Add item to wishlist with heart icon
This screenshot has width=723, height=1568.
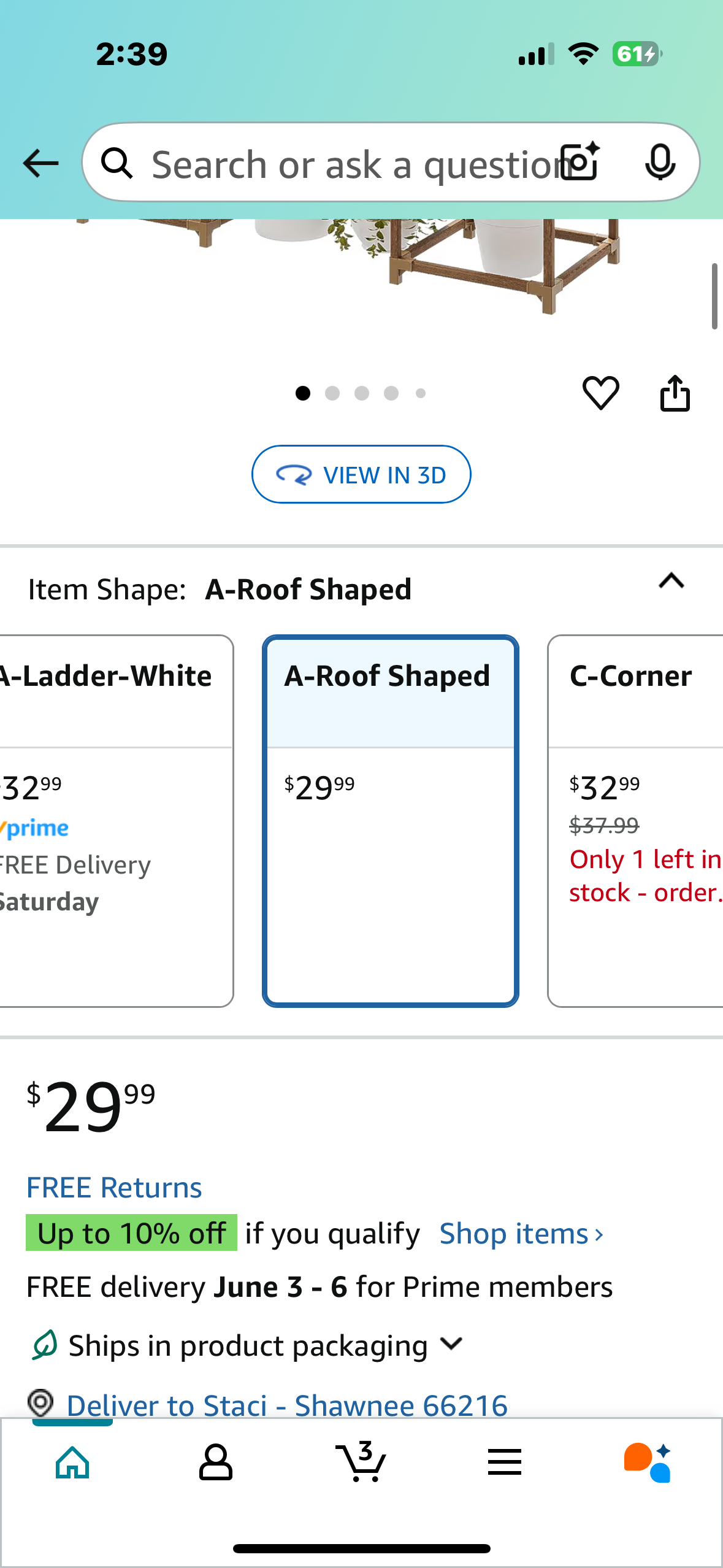pos(600,393)
